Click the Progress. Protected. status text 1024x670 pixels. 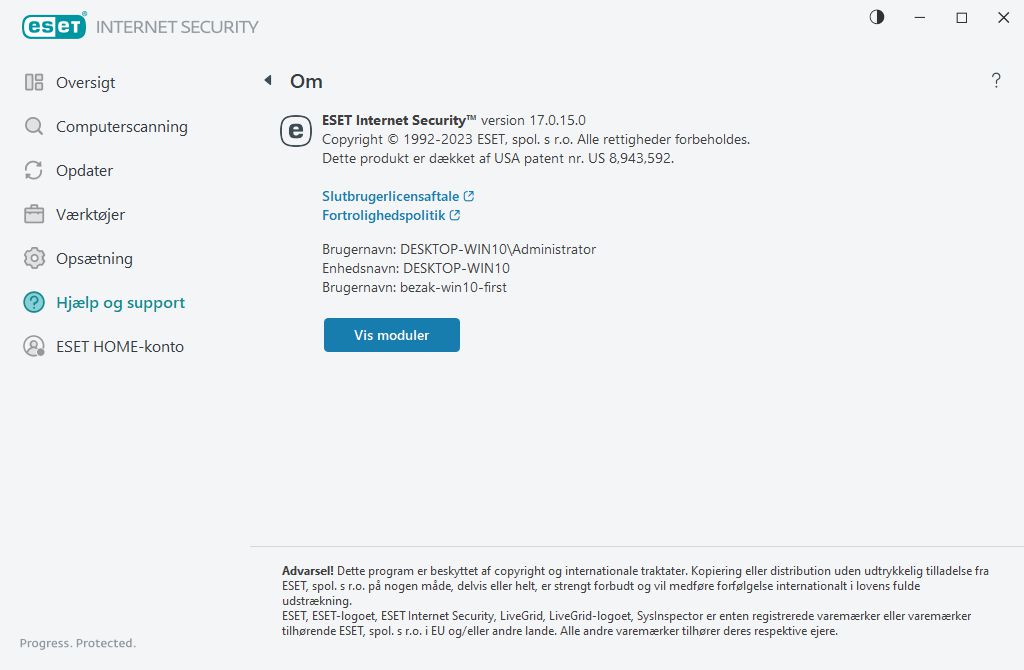[x=76, y=643]
